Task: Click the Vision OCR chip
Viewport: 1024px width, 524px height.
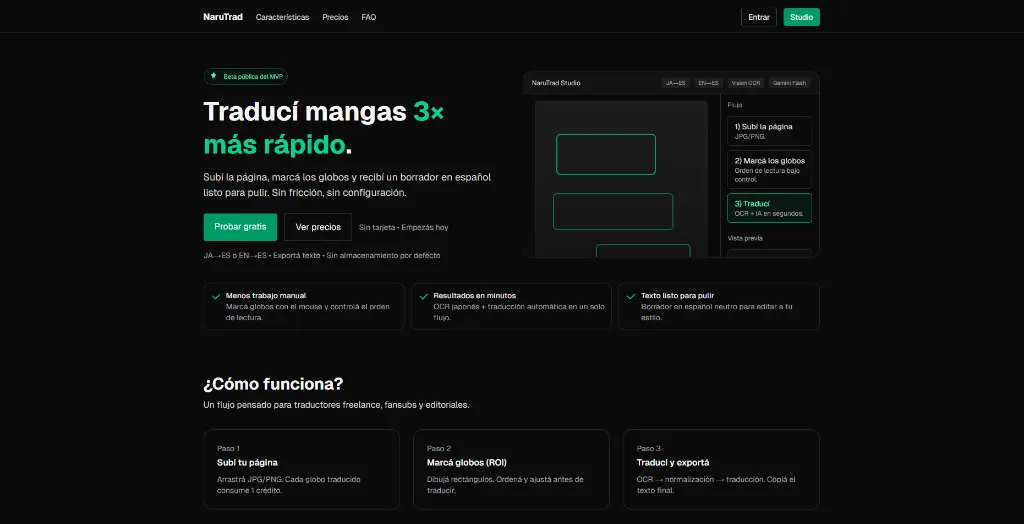Action: 746,83
